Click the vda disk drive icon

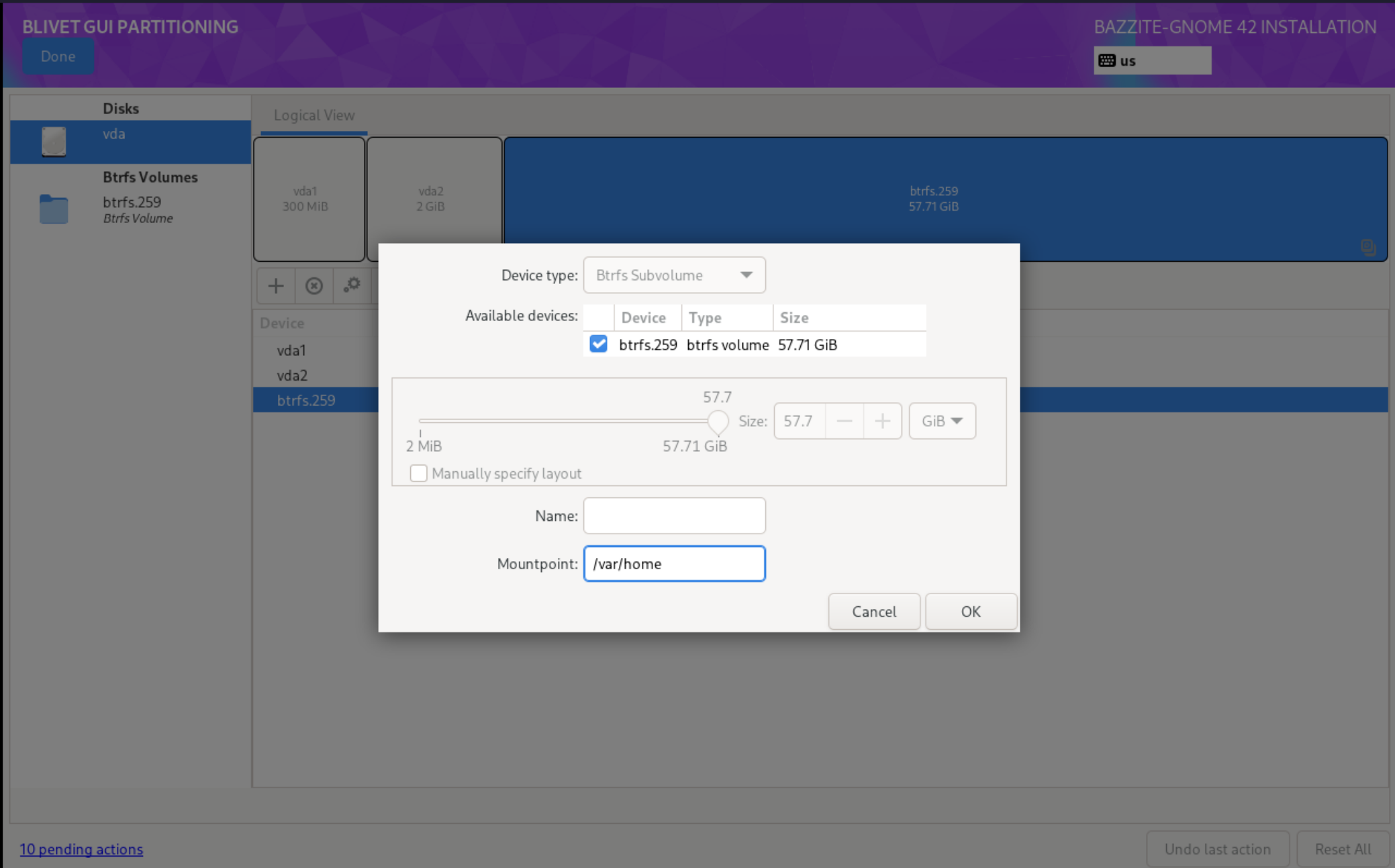[x=54, y=142]
